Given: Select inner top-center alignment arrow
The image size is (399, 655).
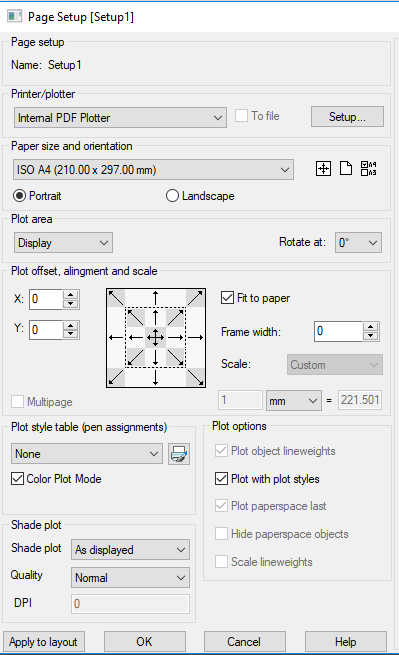Looking at the screenshot, I should (155, 318).
